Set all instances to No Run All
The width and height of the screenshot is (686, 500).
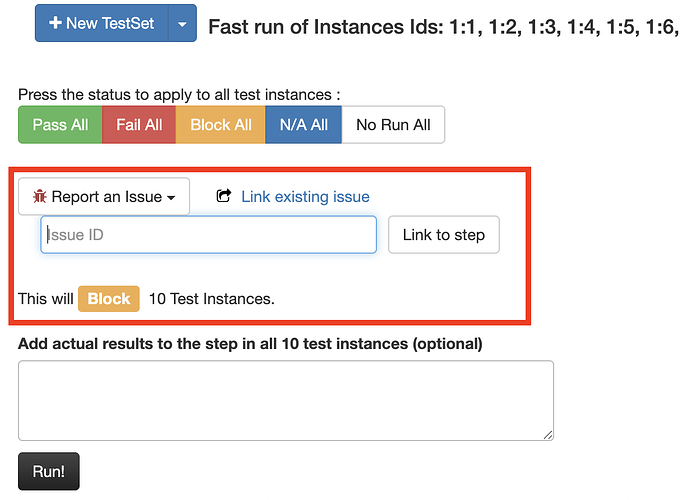click(393, 125)
